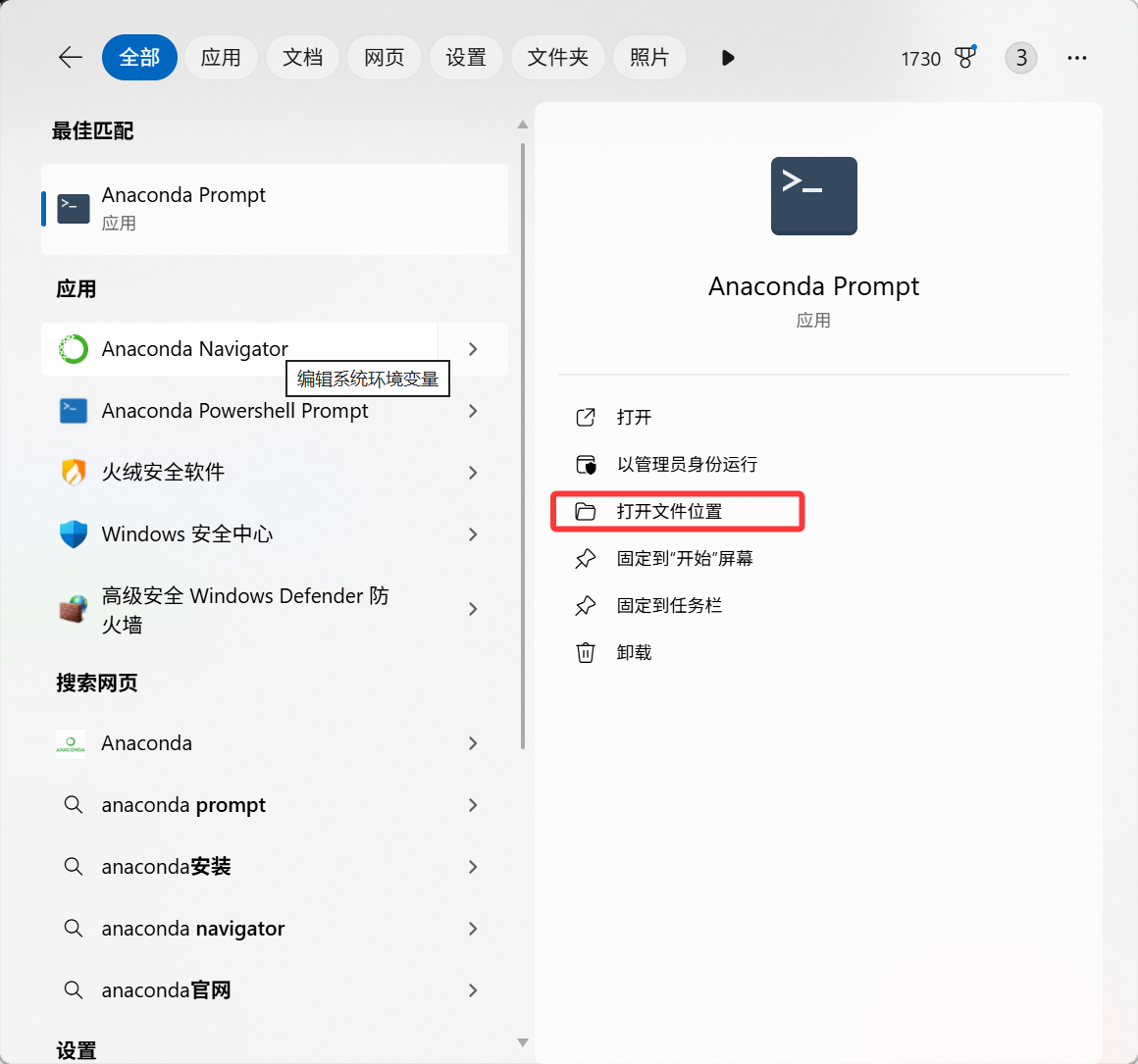1138x1064 pixels.
Task: Click the scrollbar down arrow in results
Action: coord(523,1042)
